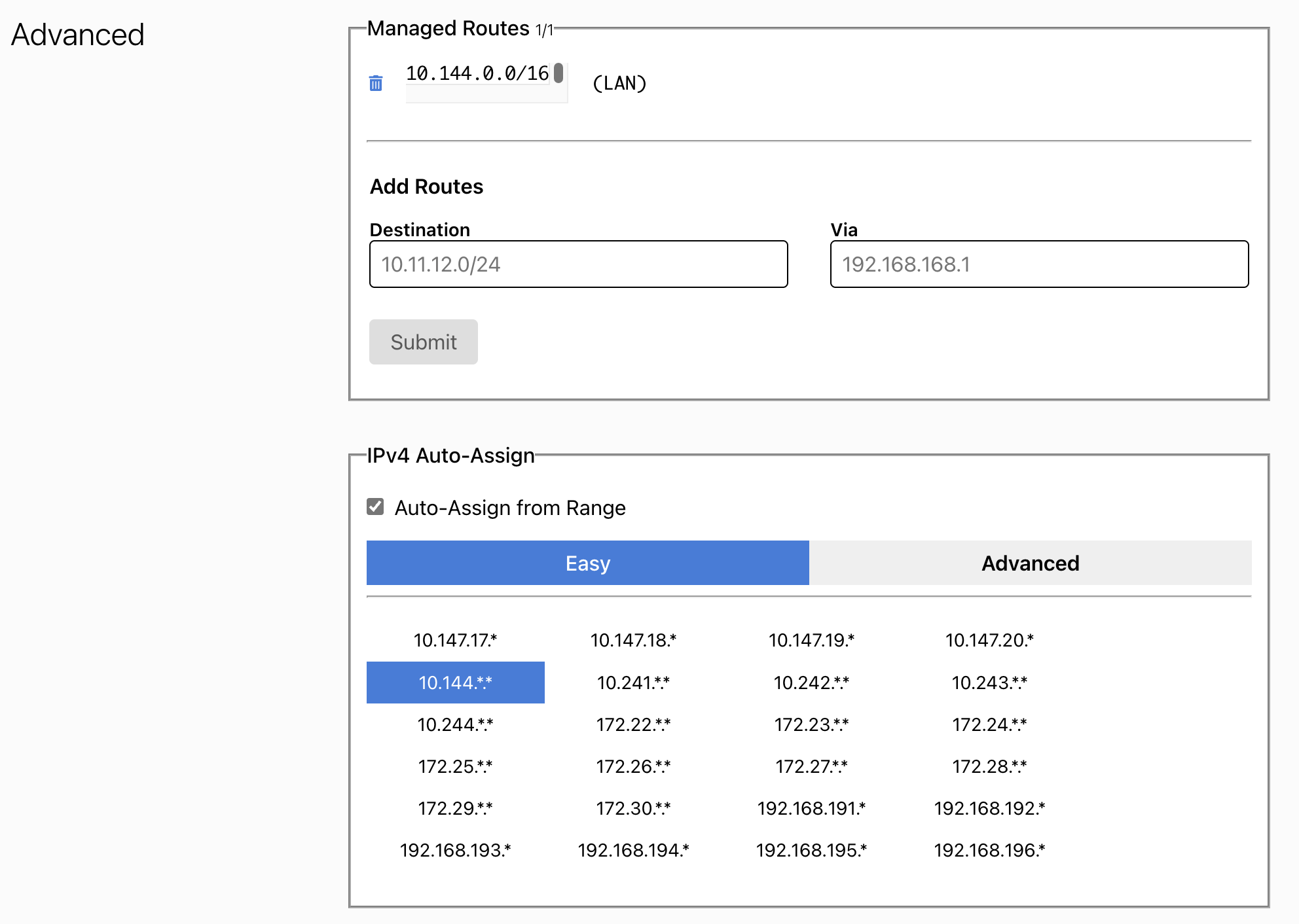Click the 10.144.0.0/16 route text scrollbar
Image resolution: width=1299 pixels, height=924 pixels.
point(558,73)
